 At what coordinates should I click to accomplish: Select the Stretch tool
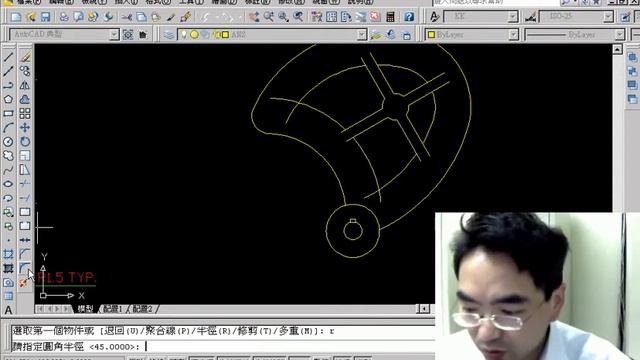point(25,170)
